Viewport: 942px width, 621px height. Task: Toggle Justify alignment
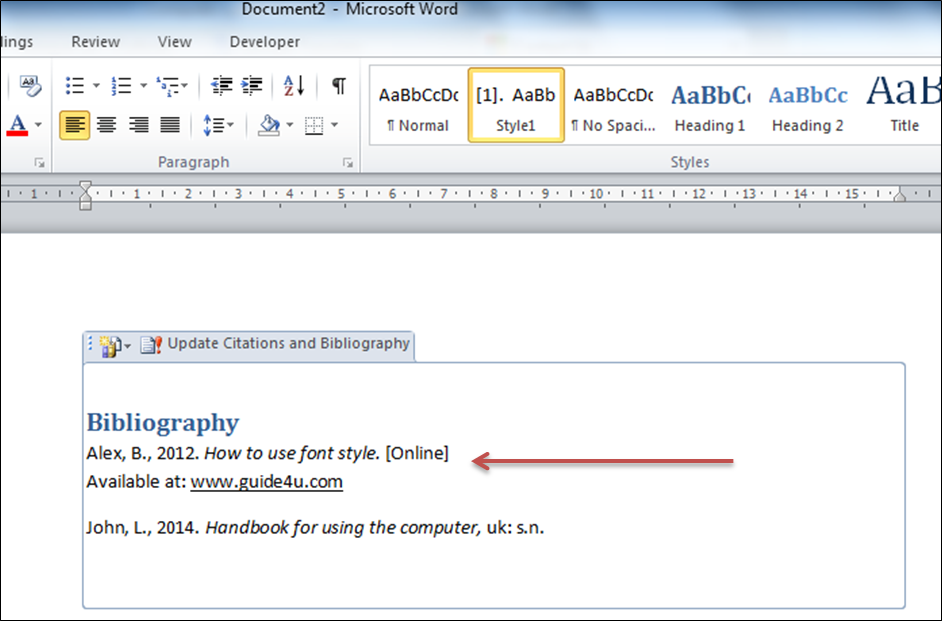click(170, 125)
